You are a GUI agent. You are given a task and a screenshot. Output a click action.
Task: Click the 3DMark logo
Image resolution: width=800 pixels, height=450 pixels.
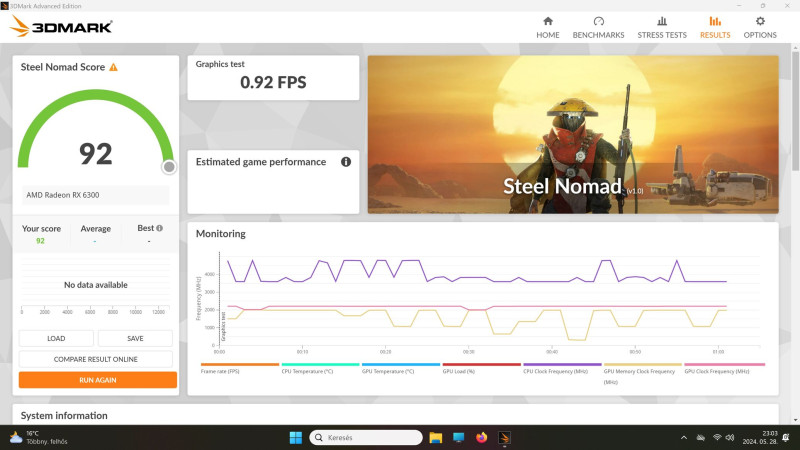coord(61,27)
